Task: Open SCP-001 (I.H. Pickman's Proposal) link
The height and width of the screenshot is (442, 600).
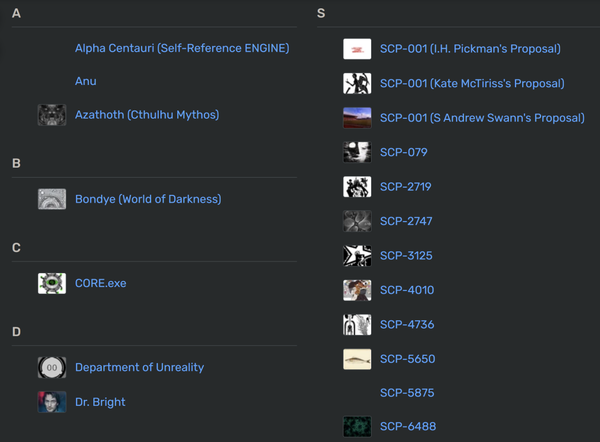Action: point(470,49)
